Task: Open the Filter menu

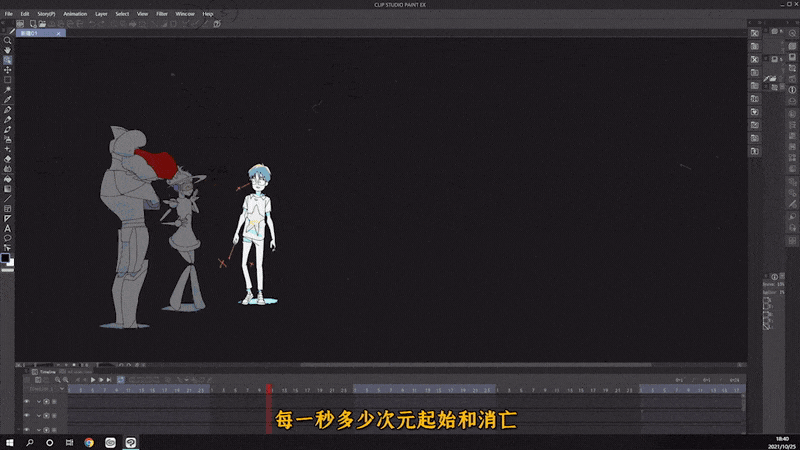Action: pos(162,14)
